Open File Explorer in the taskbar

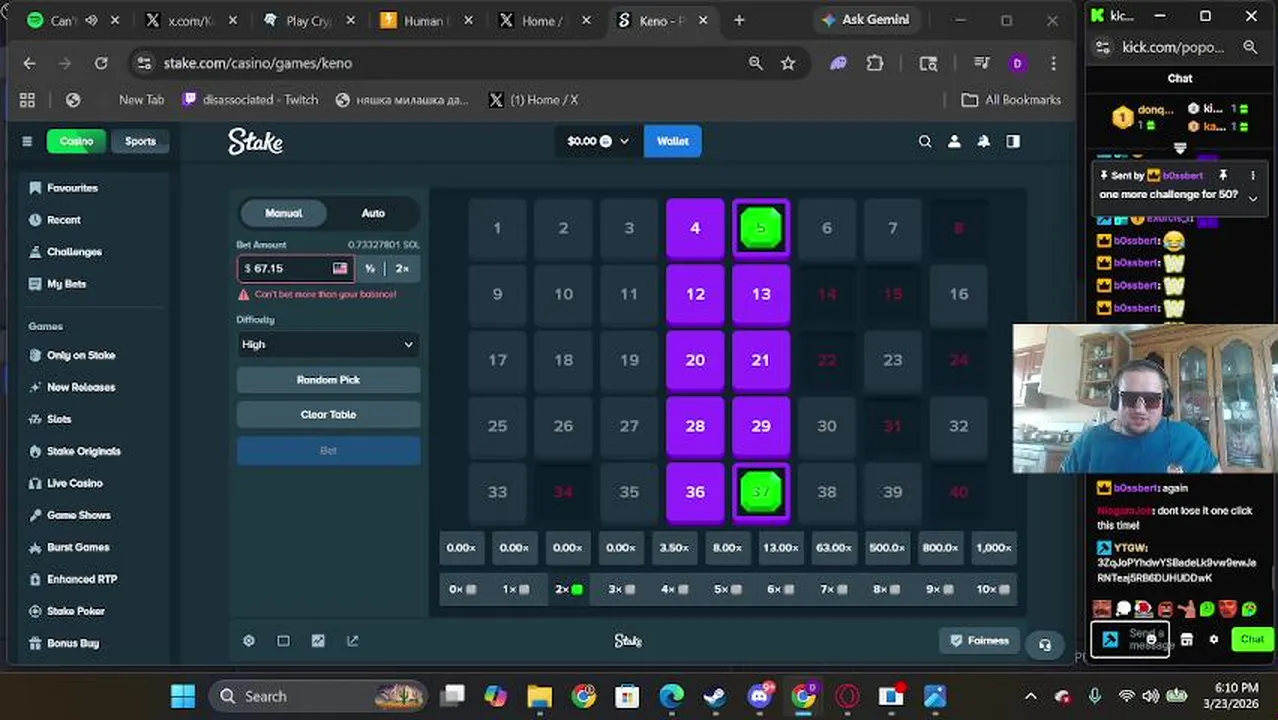tap(540, 696)
